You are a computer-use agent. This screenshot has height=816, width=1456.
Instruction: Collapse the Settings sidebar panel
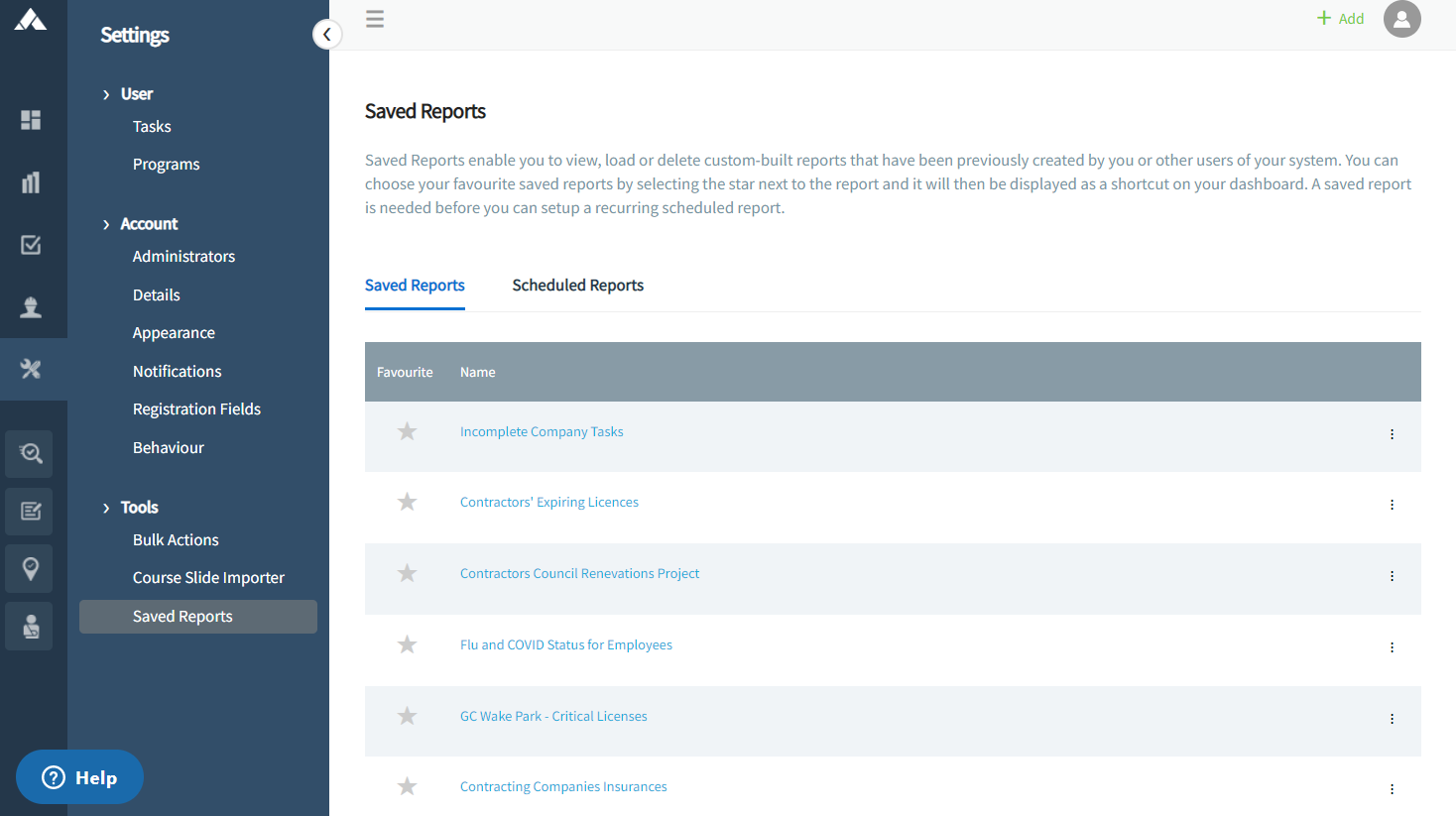326,35
